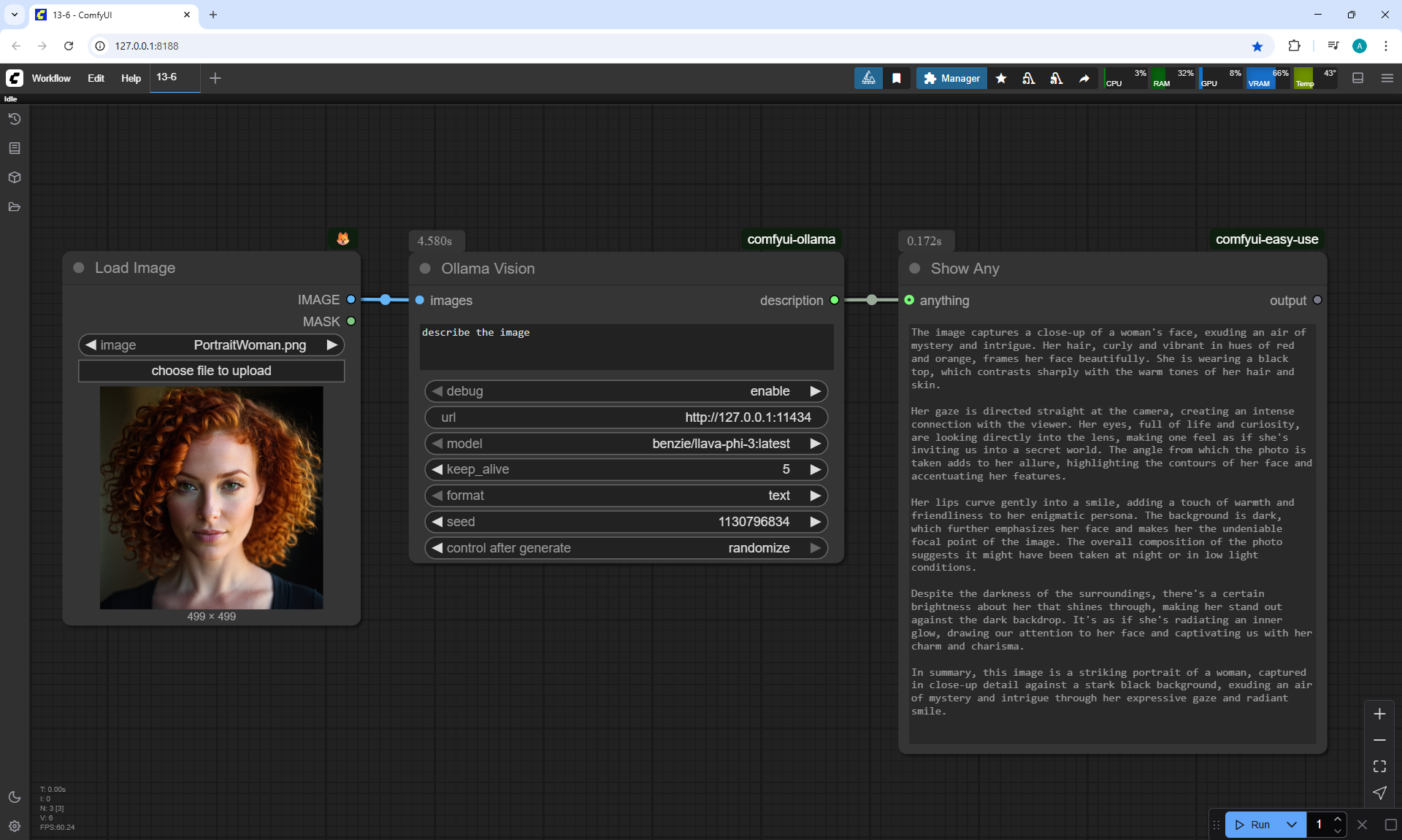Screen dimensions: 1402x840
Task: Expand the Run button dropdown arrow
Action: coord(1291,825)
